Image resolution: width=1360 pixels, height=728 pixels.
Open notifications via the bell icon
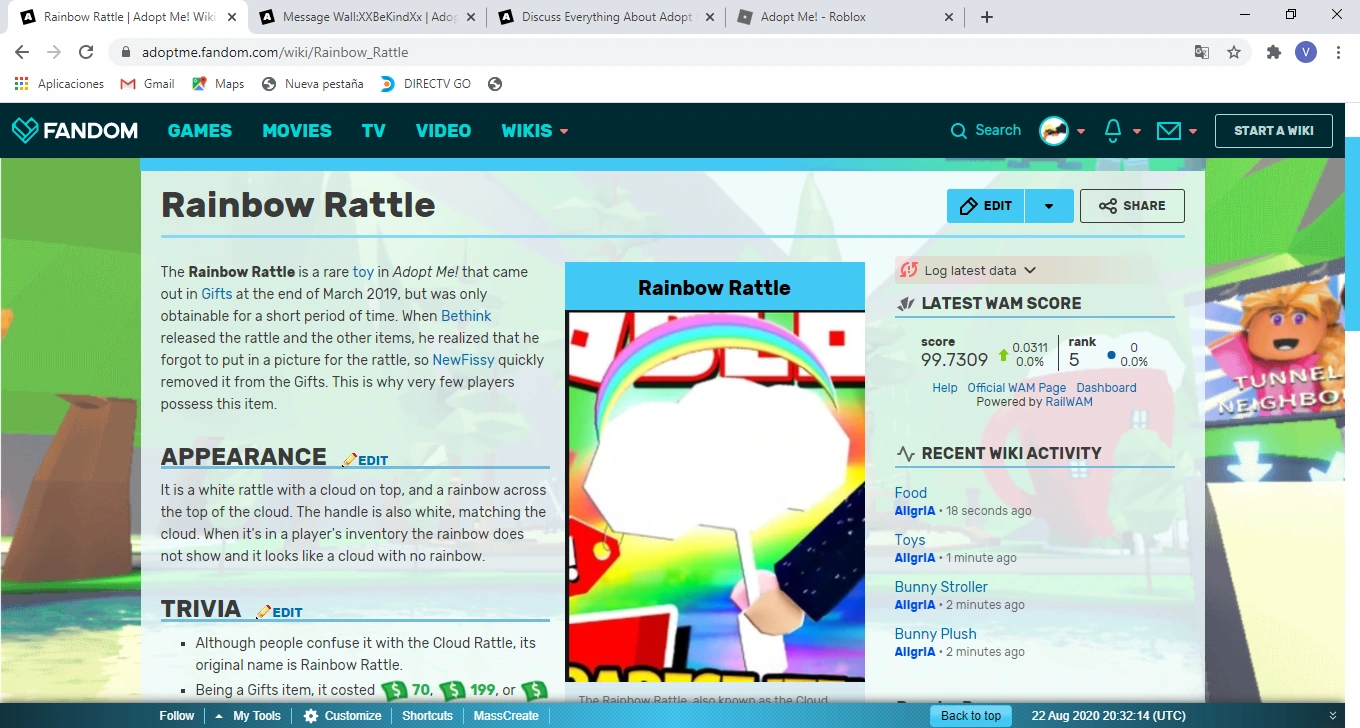[1112, 130]
